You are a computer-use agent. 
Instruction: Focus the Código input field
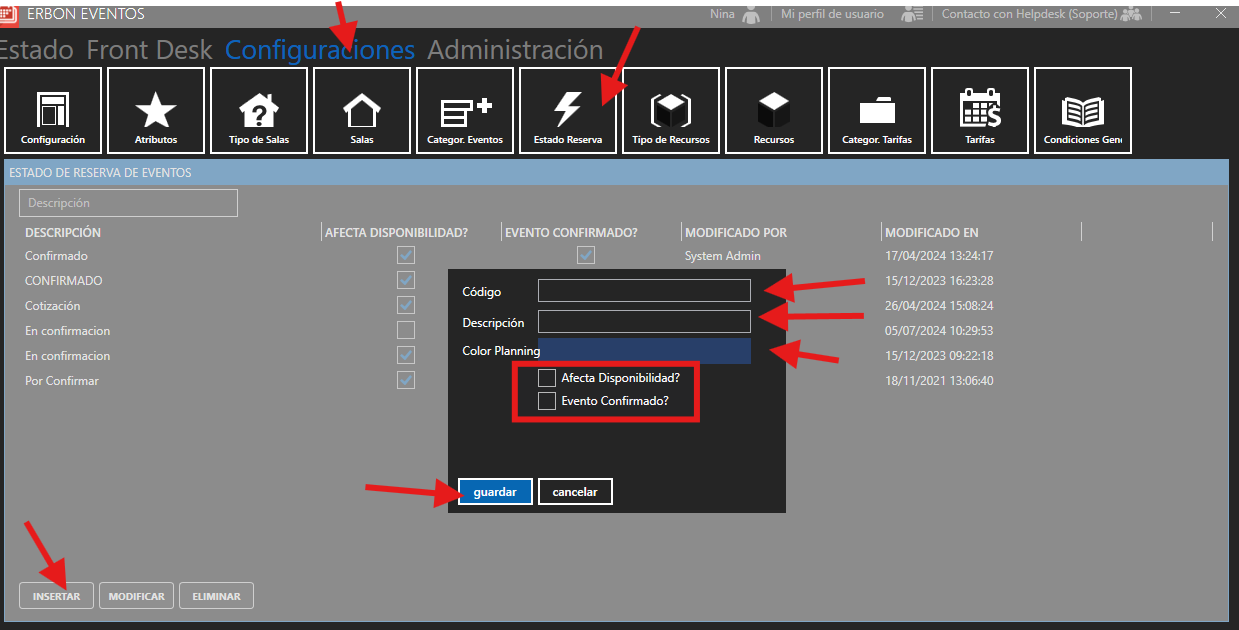[644, 291]
